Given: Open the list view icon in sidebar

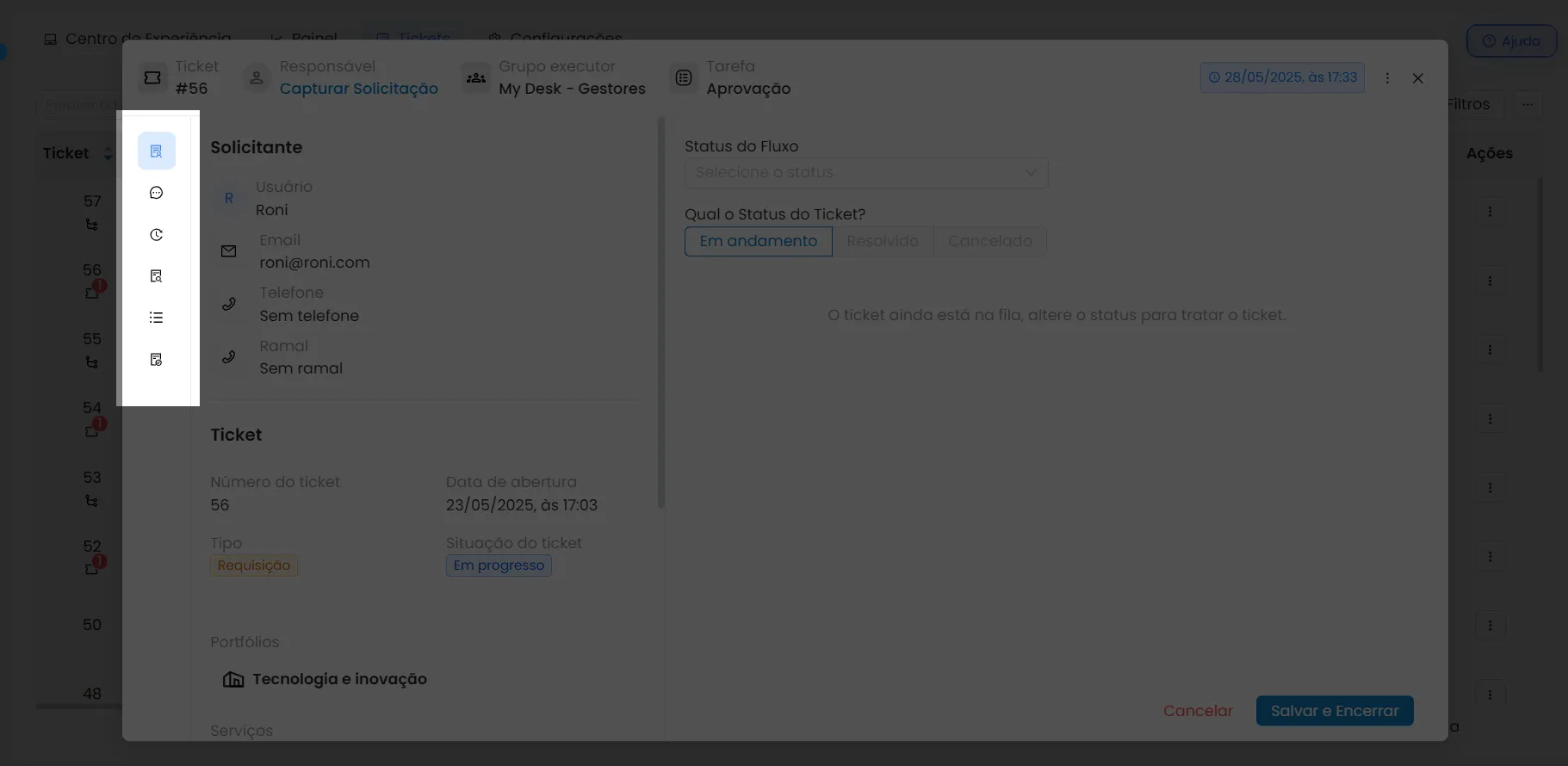Looking at the screenshot, I should 156,318.
